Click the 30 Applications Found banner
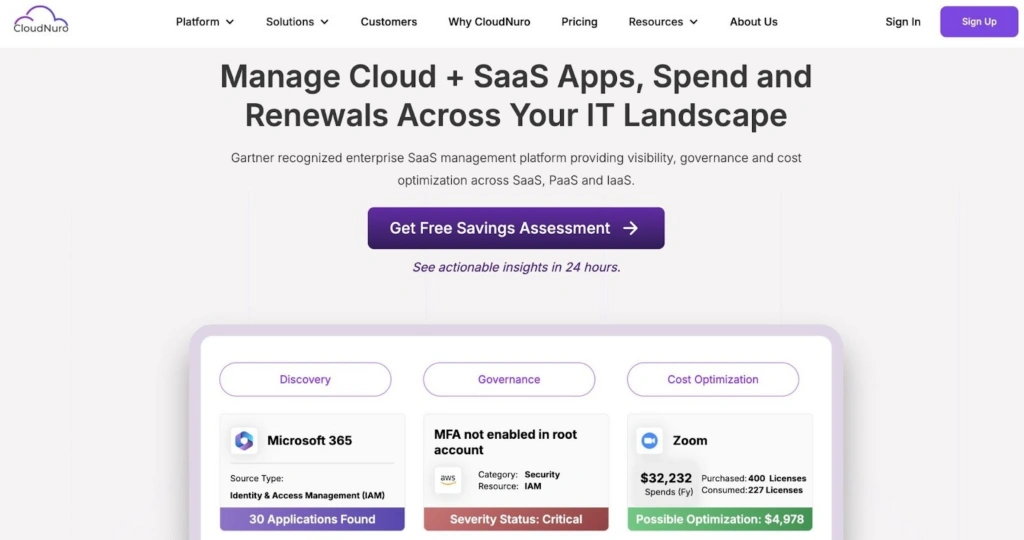1024x540 pixels. pyautogui.click(x=312, y=519)
